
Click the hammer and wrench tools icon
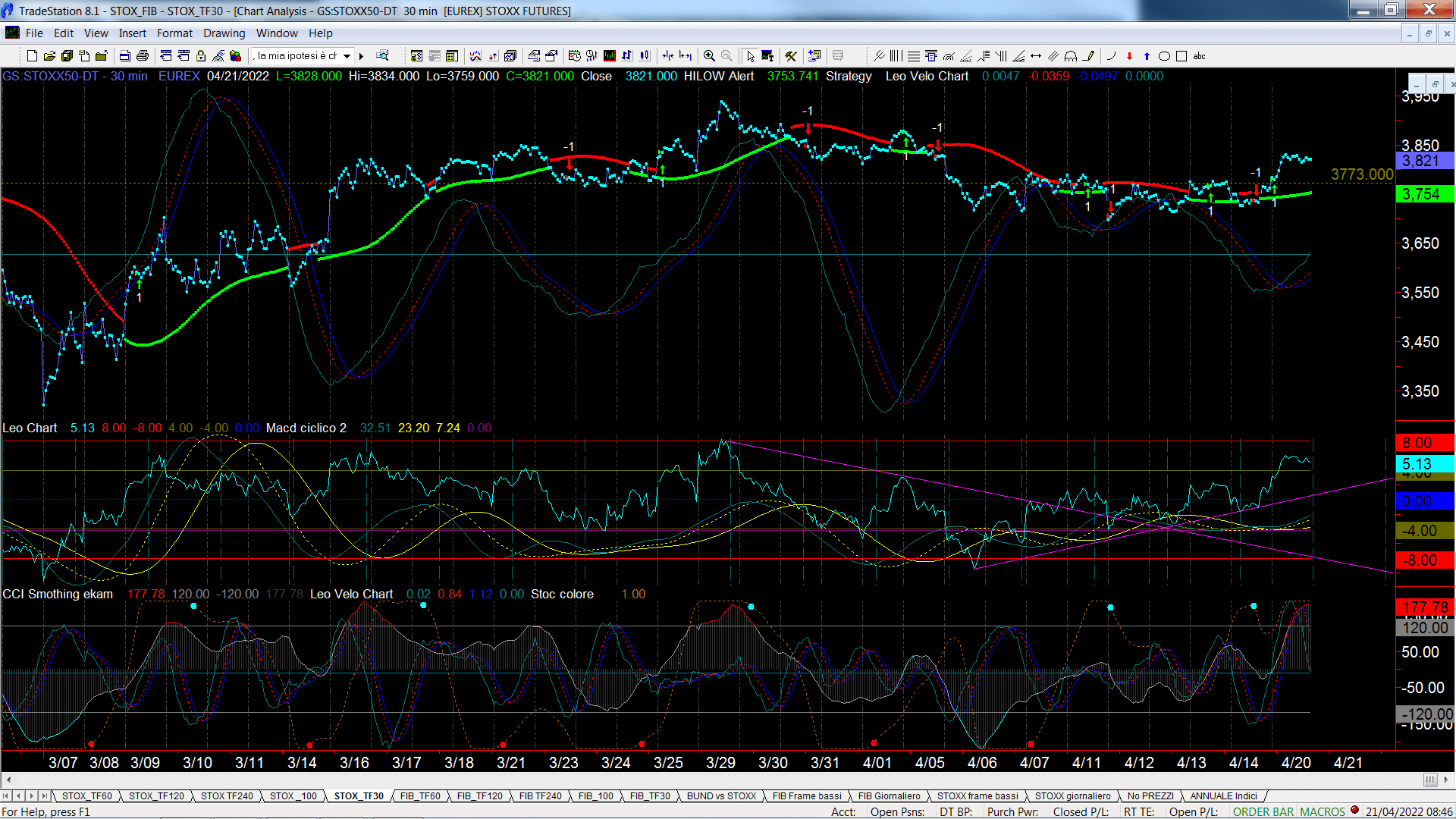(x=790, y=56)
